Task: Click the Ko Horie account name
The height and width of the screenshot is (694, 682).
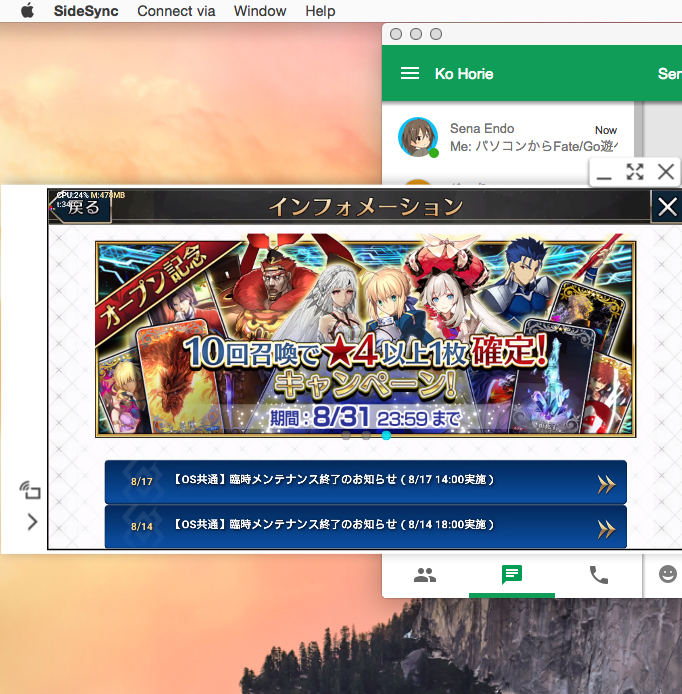Action: click(x=464, y=73)
